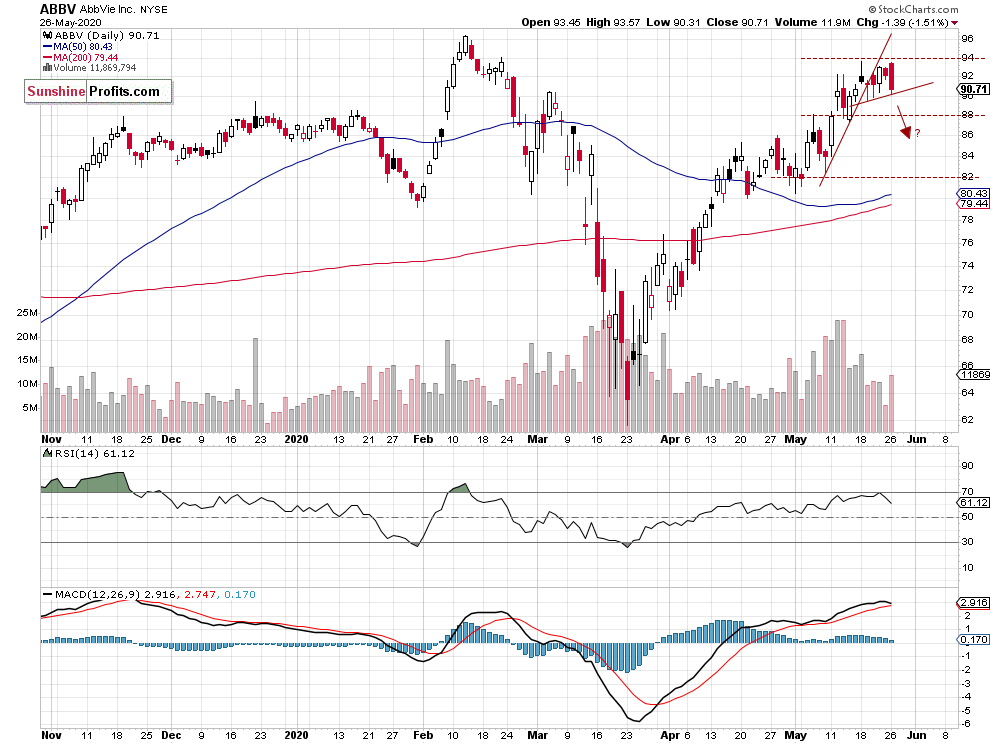Click the RSI(14) indicator legend icon
The height and width of the screenshot is (744, 990).
(x=47, y=453)
